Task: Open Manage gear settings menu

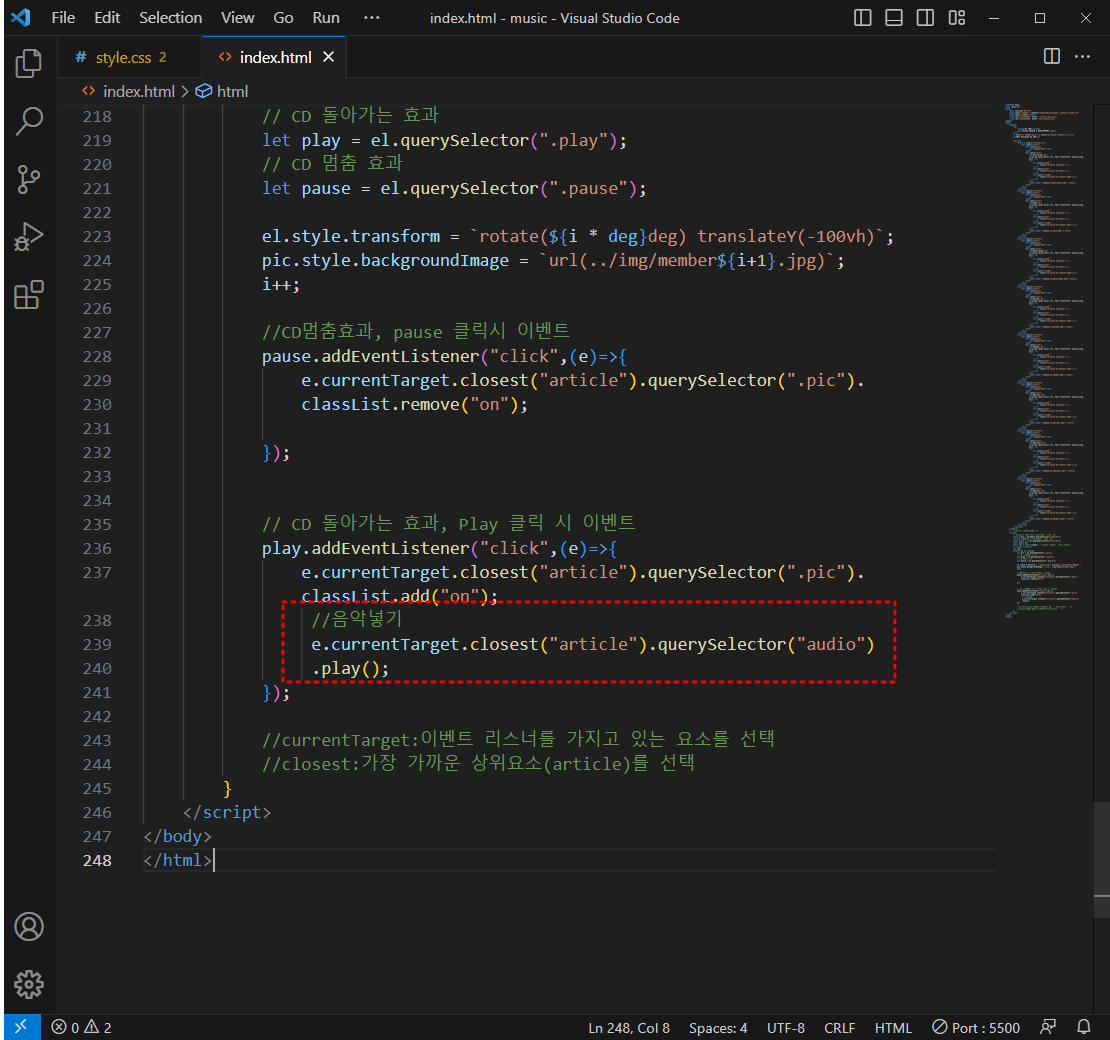Action: pos(29,984)
